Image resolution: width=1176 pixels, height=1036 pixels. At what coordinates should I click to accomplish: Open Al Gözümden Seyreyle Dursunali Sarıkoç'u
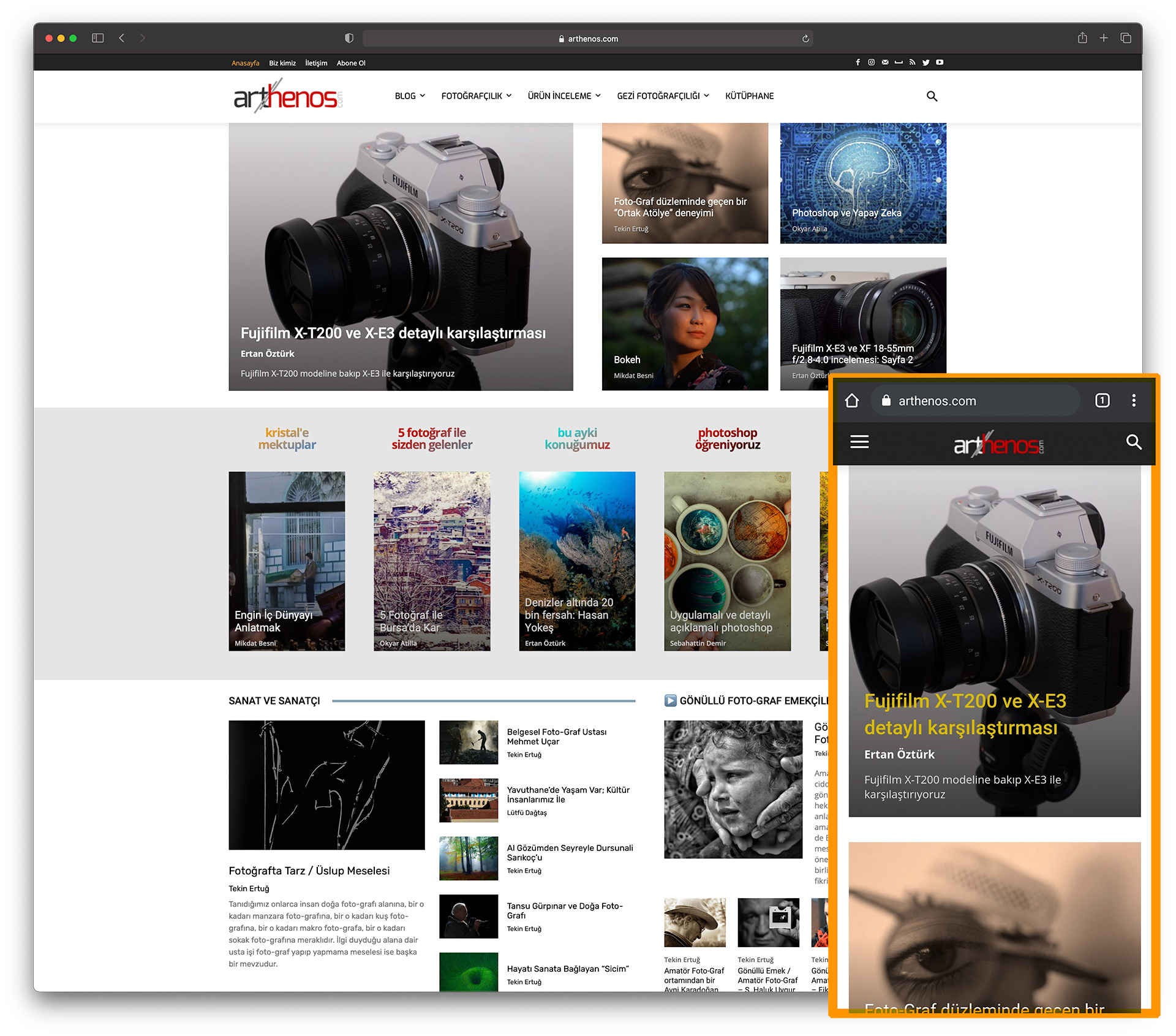pos(570,853)
